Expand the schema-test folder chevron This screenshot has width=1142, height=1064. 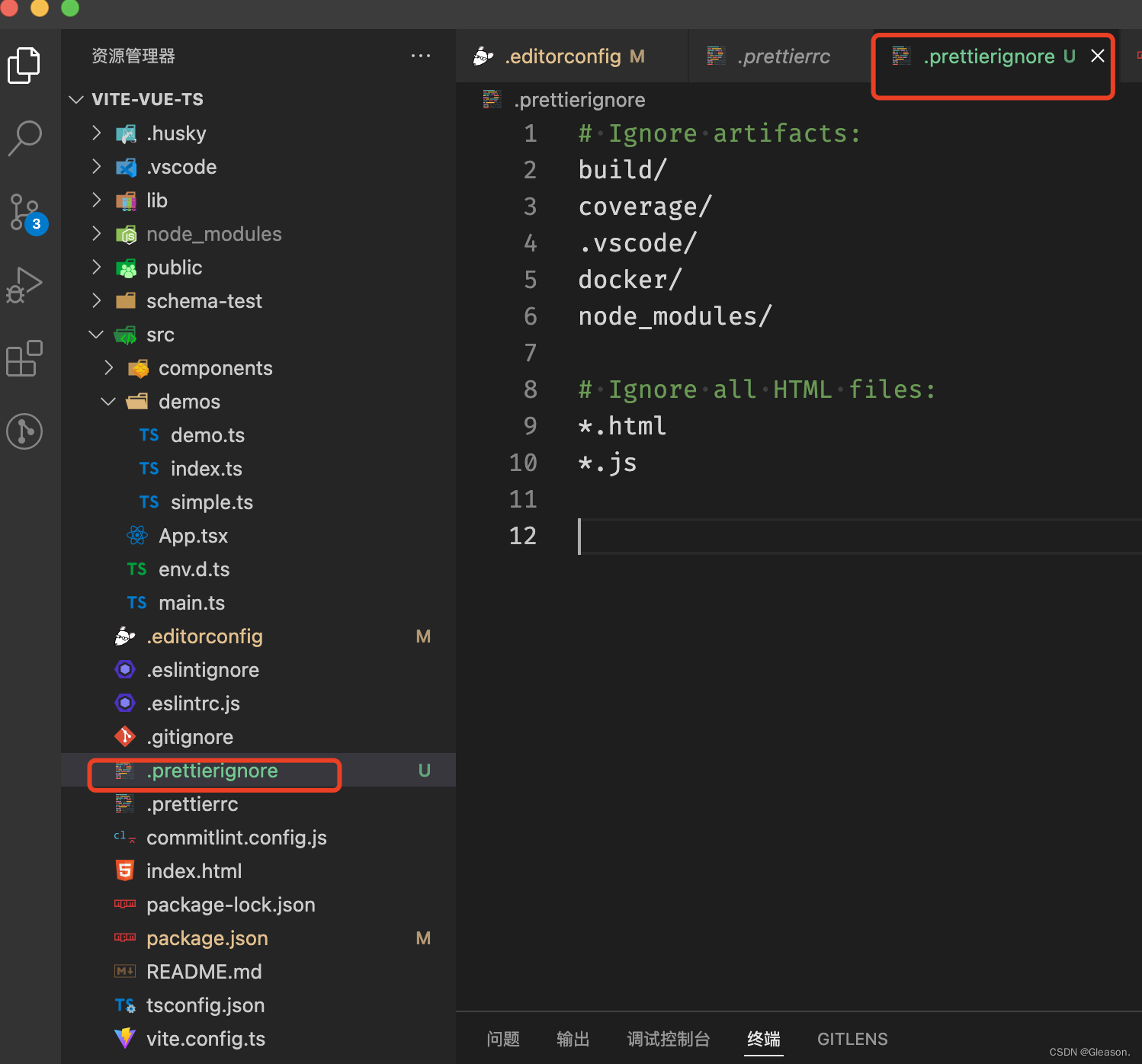pos(96,300)
